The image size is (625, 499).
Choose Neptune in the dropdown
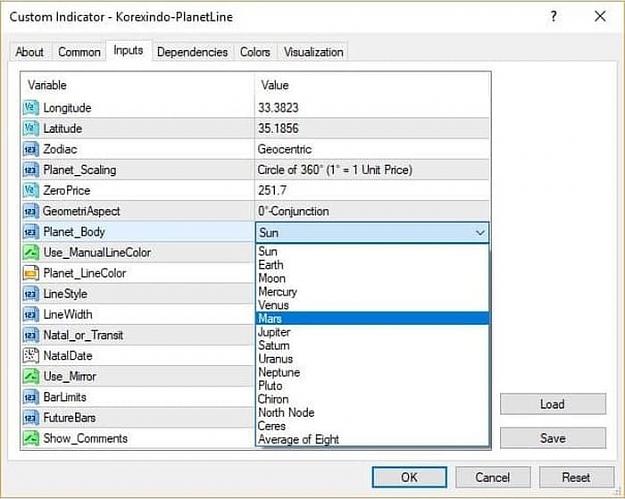click(x=372, y=372)
